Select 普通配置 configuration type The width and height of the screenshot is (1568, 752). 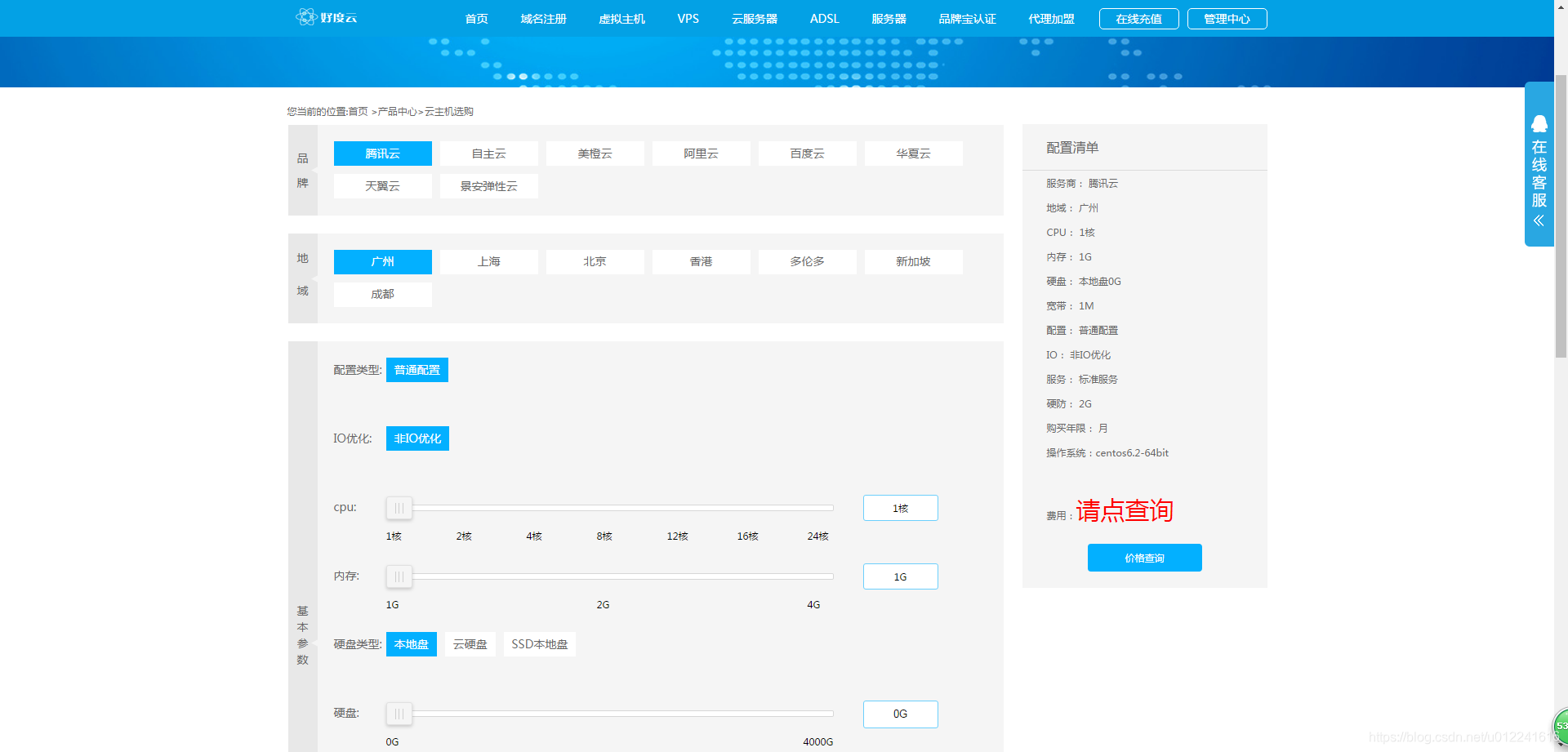416,370
